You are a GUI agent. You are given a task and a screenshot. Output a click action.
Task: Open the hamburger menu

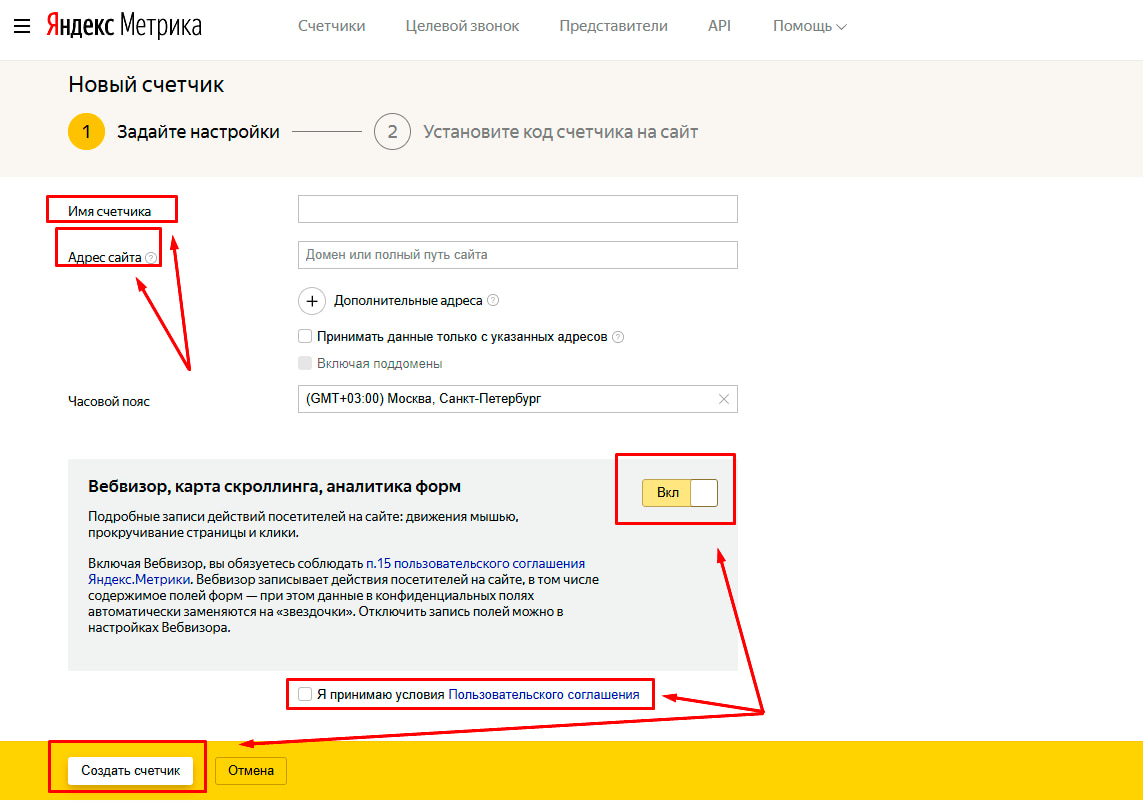pyautogui.click(x=22, y=26)
